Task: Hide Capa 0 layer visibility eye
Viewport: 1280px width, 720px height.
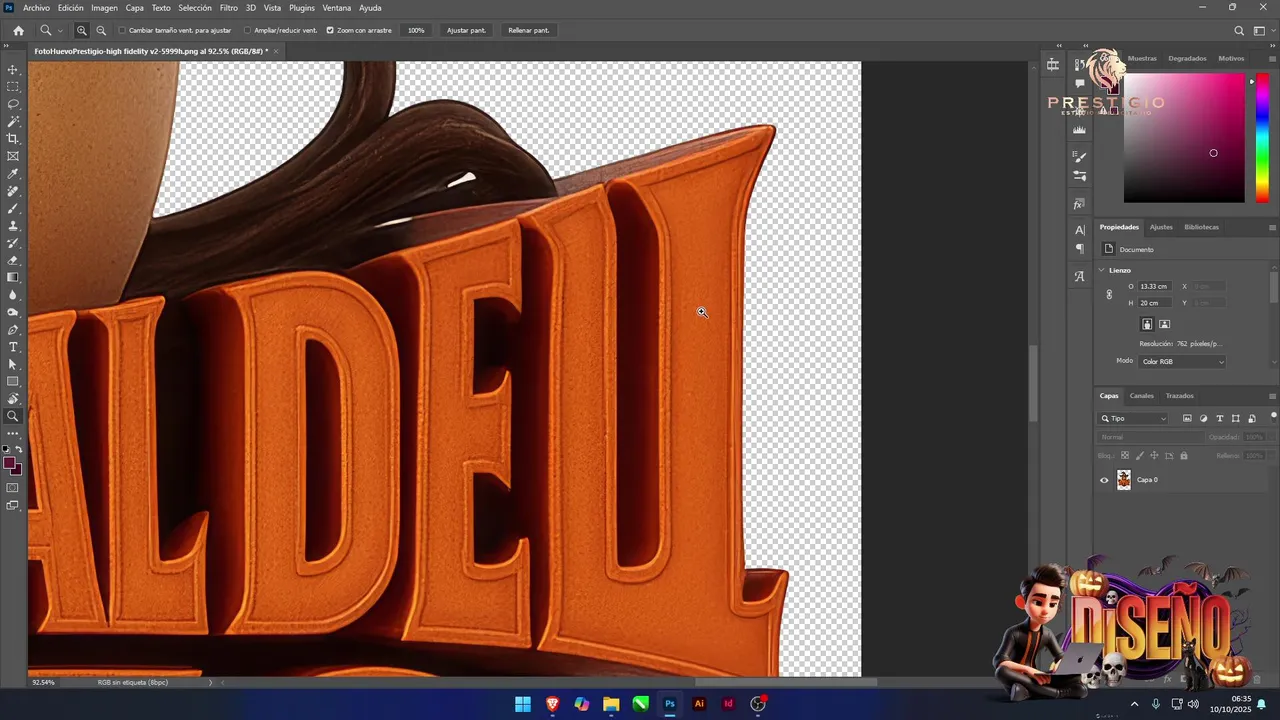Action: point(1104,480)
